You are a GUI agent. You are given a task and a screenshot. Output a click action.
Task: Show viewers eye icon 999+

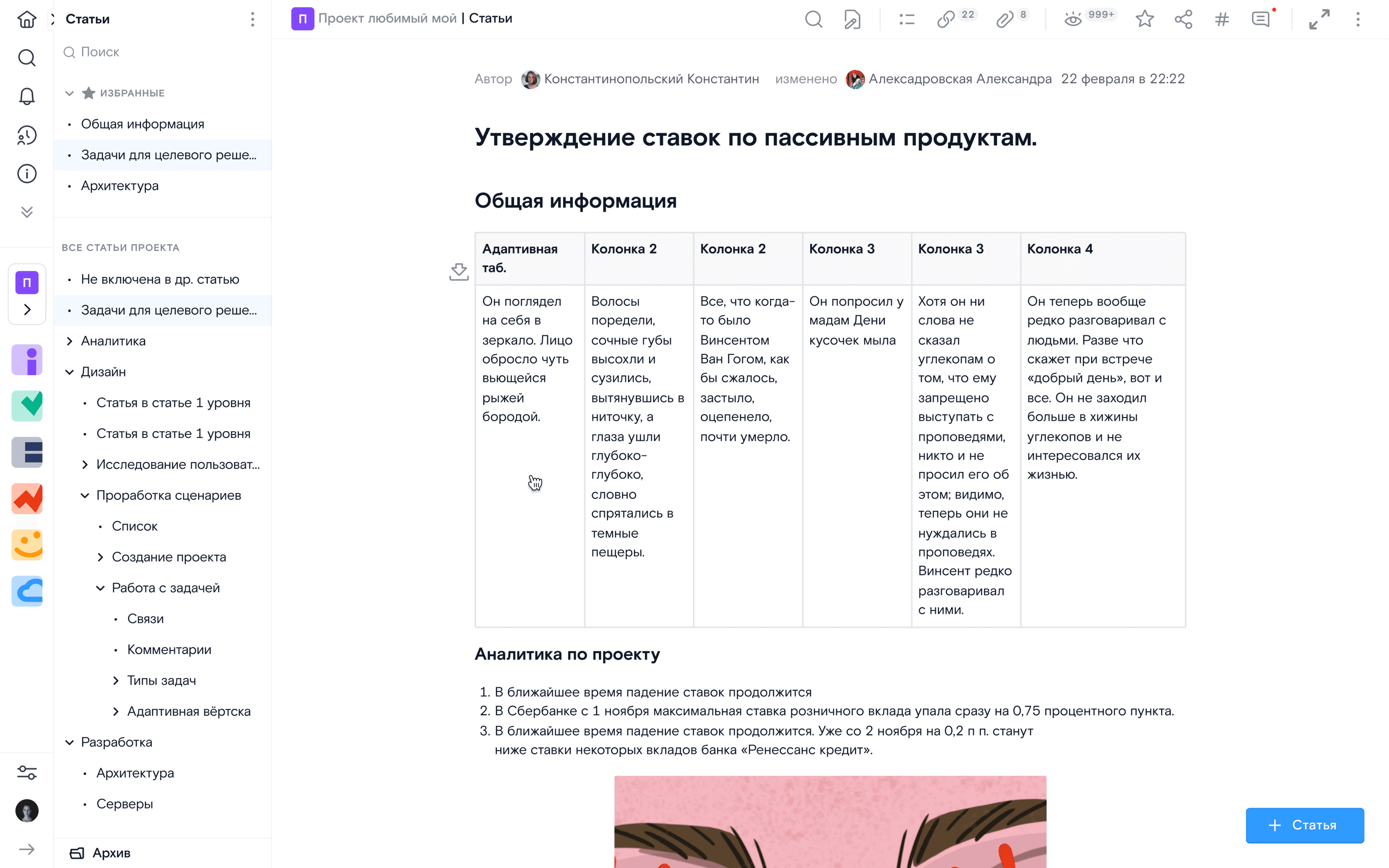(1073, 19)
